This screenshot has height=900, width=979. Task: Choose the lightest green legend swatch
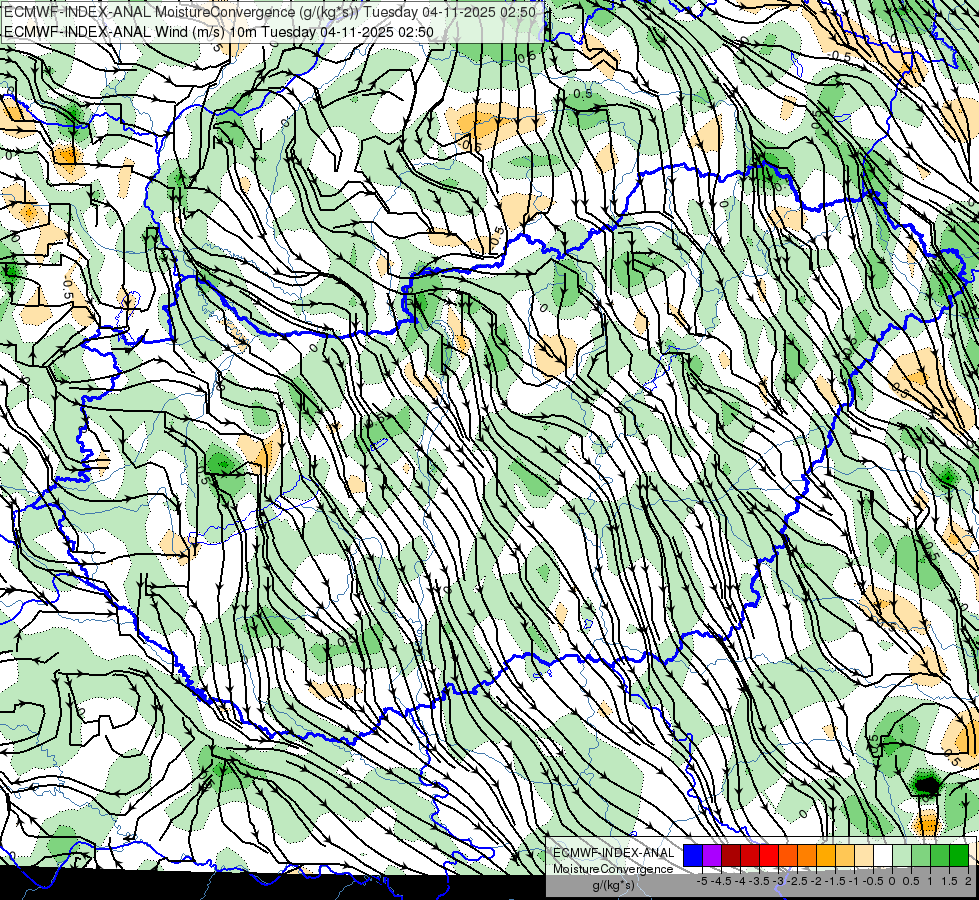click(x=902, y=855)
